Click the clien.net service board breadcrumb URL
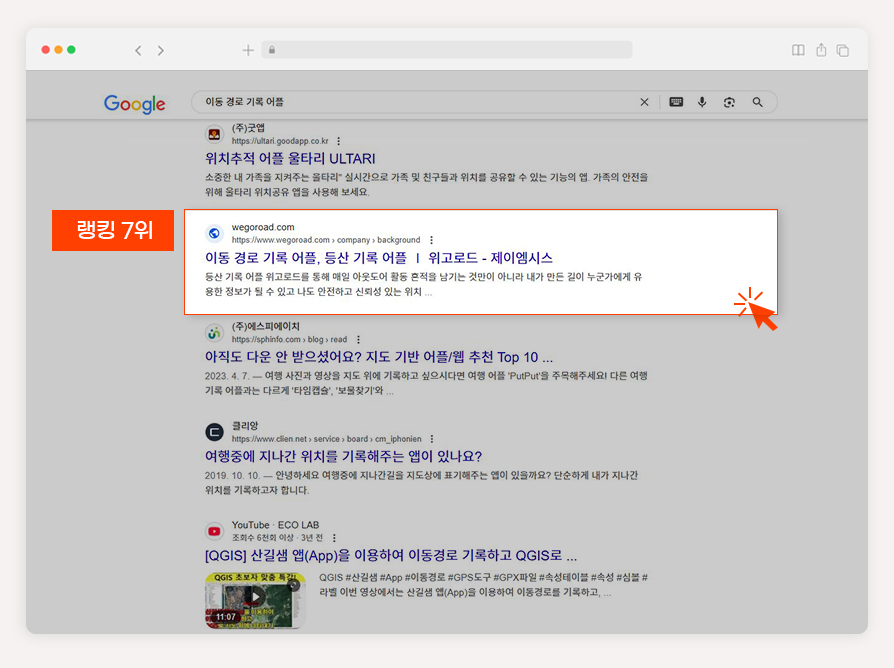Image resolution: width=894 pixels, height=668 pixels. (x=326, y=439)
